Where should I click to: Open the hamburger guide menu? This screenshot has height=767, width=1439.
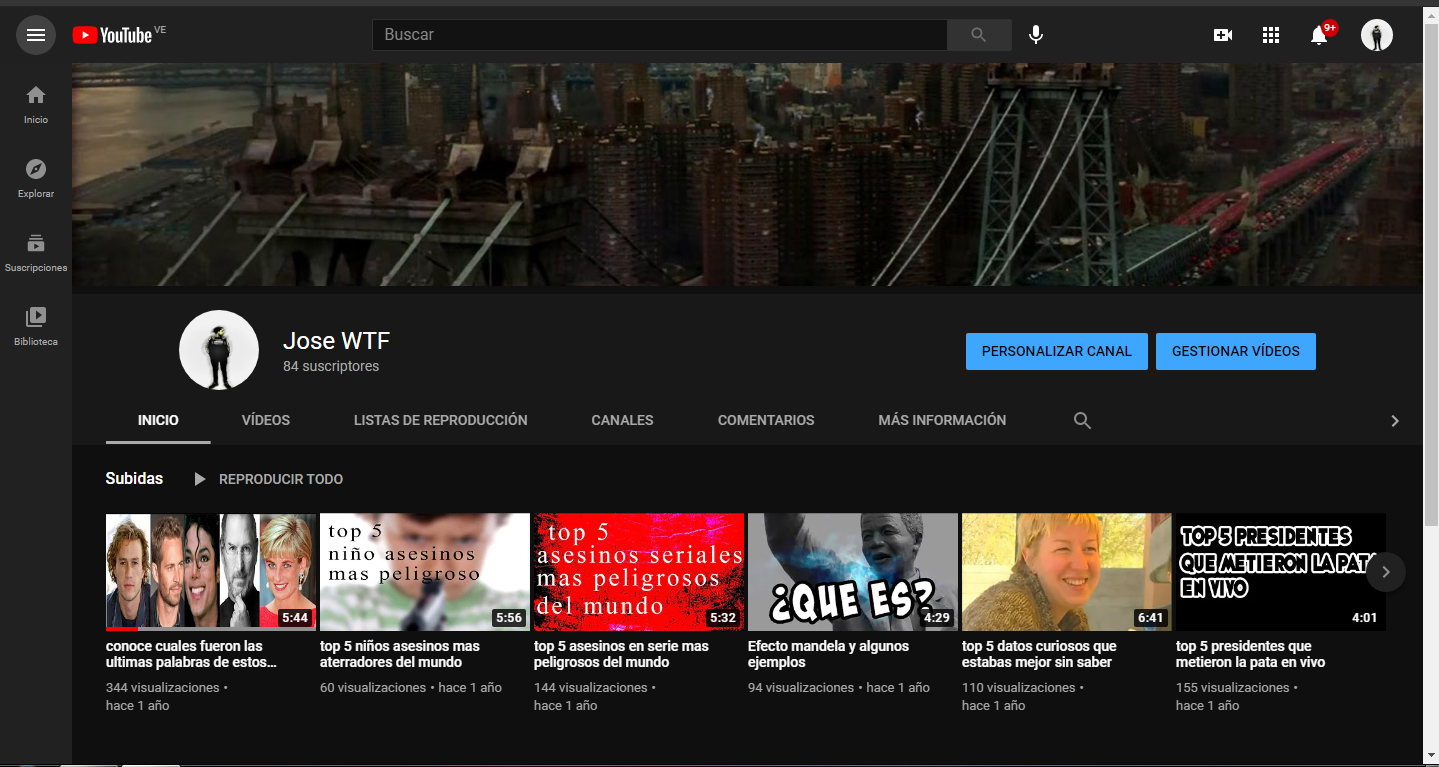click(x=36, y=35)
